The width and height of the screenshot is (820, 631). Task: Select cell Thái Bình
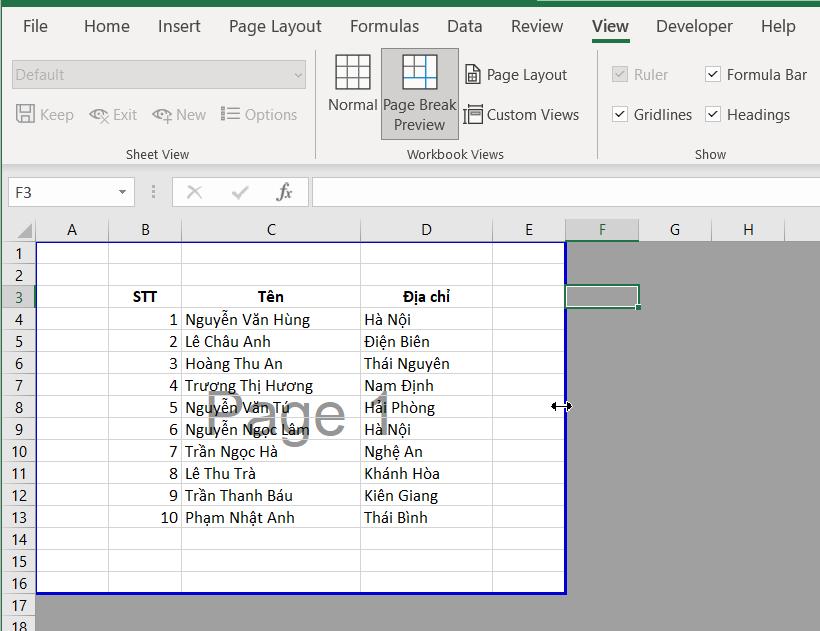tap(426, 518)
